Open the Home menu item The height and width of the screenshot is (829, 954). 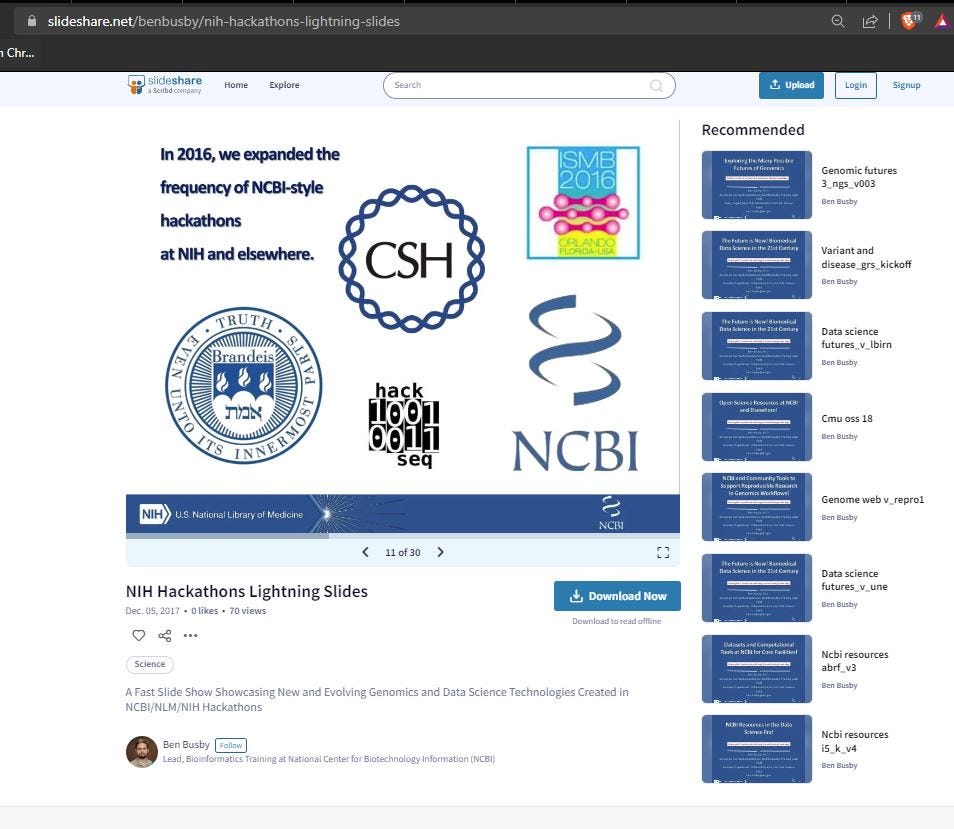pyautogui.click(x=236, y=85)
